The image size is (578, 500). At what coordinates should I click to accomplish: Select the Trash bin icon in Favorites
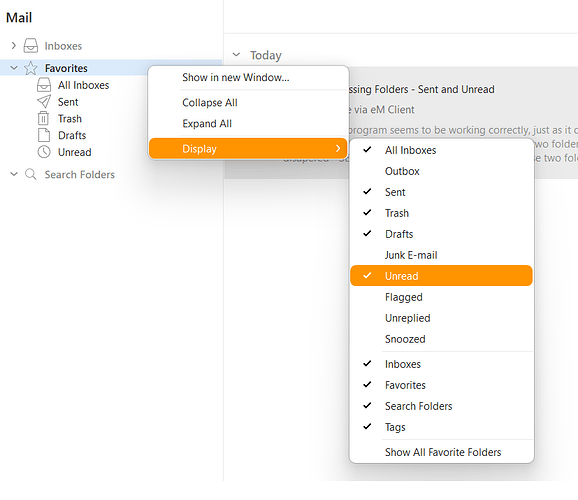43,118
